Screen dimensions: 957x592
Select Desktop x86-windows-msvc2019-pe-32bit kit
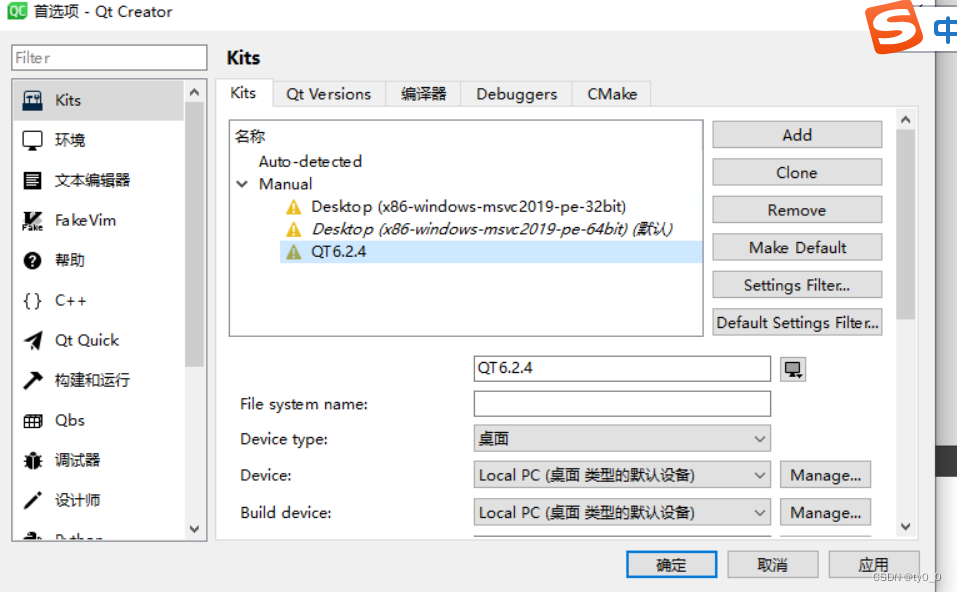[468, 207]
